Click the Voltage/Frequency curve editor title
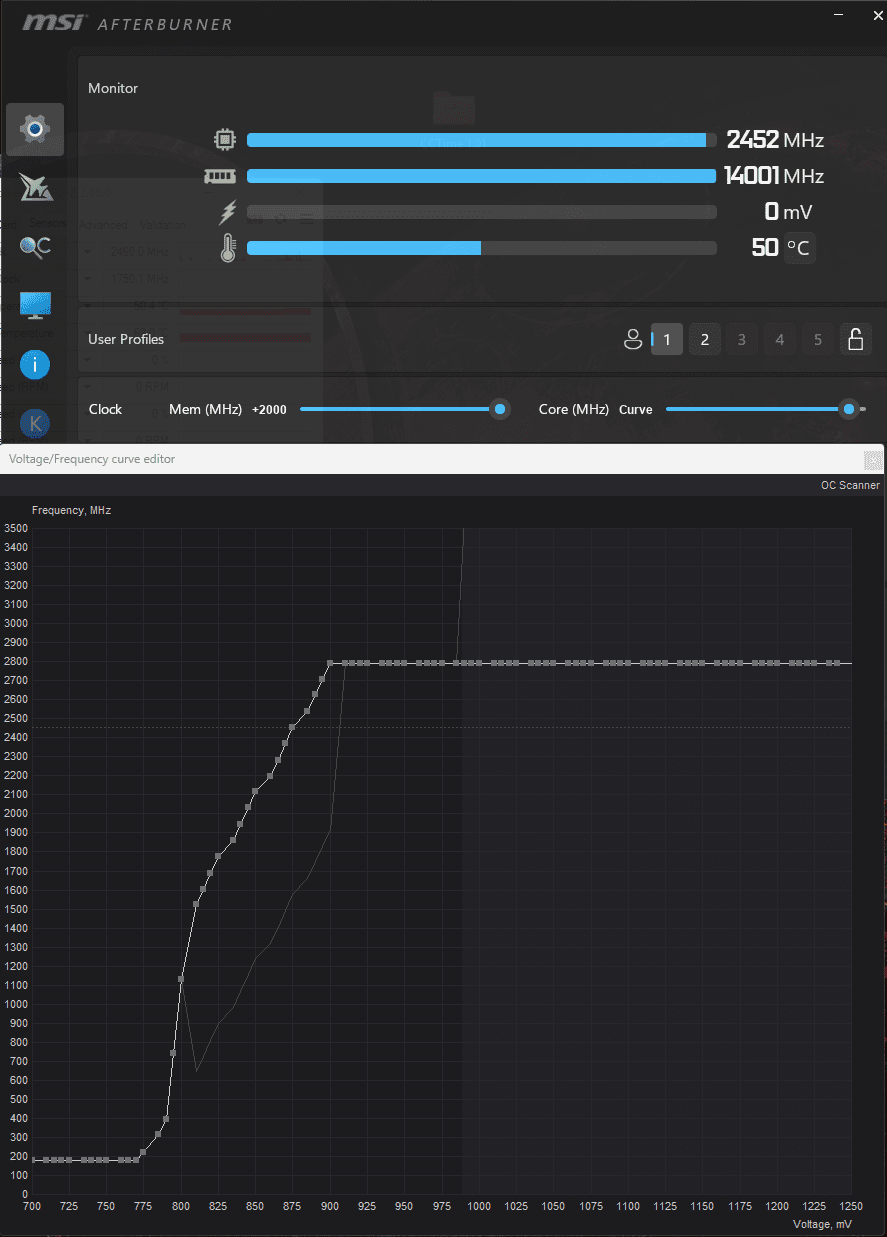Screen dimensions: 887x1237 [92, 459]
